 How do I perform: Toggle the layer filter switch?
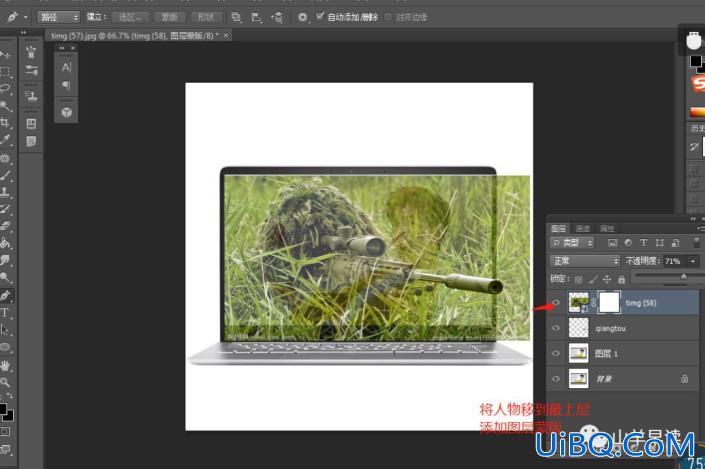click(696, 243)
